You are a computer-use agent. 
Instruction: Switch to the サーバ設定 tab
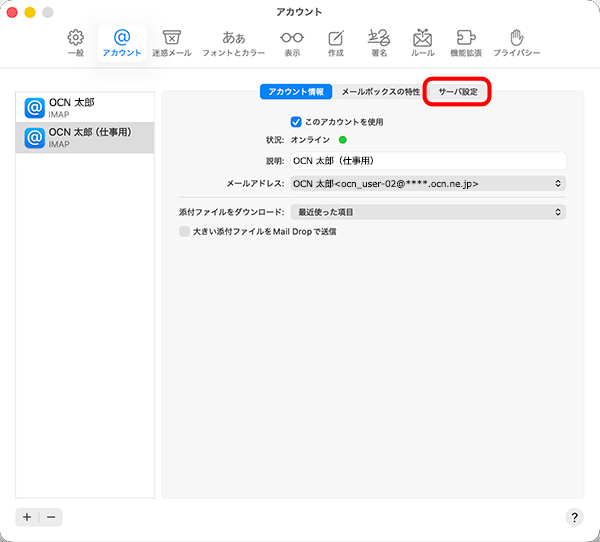[x=458, y=92]
